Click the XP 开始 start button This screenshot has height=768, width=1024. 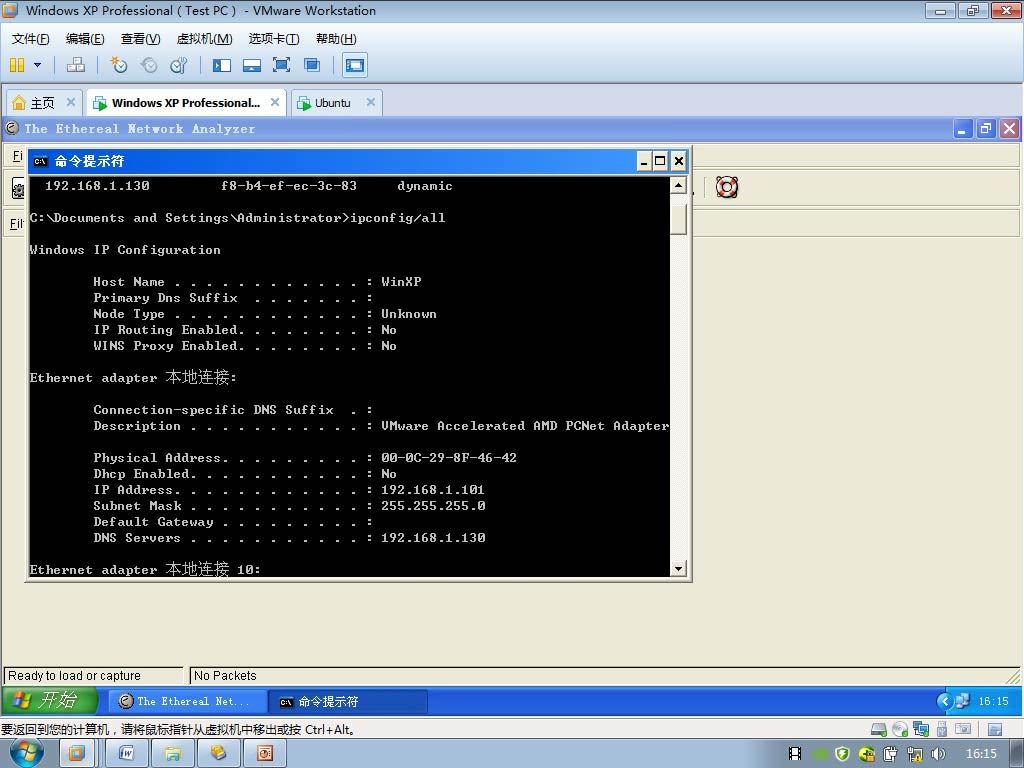tap(50, 701)
